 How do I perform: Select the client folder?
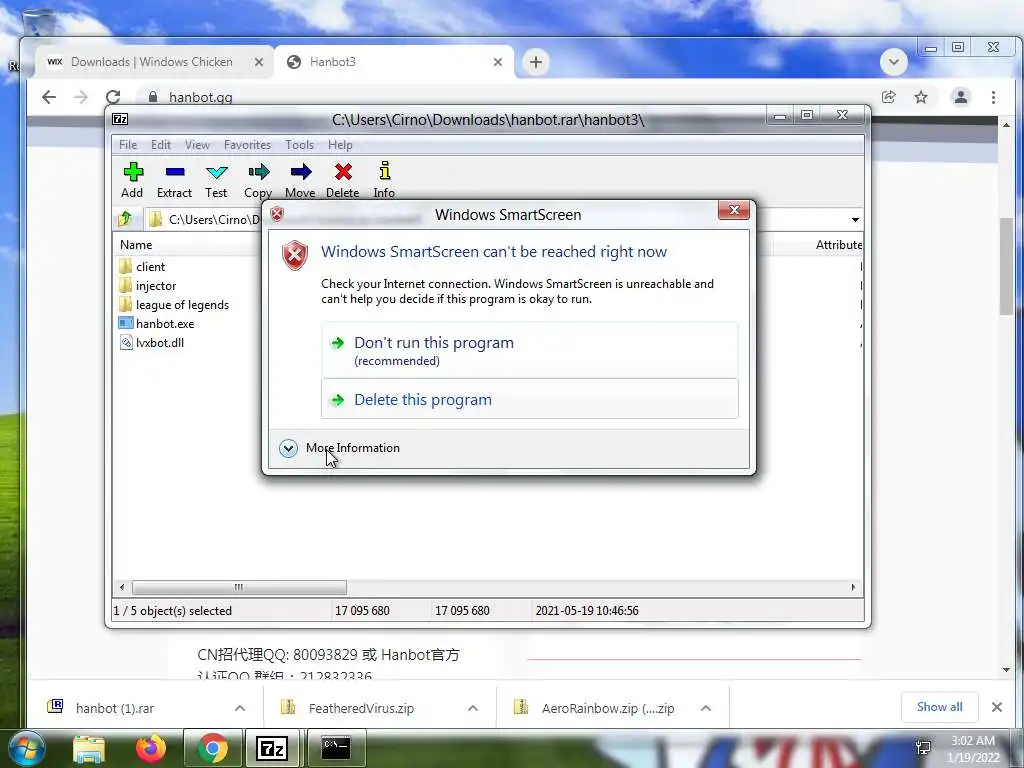tap(142, 266)
